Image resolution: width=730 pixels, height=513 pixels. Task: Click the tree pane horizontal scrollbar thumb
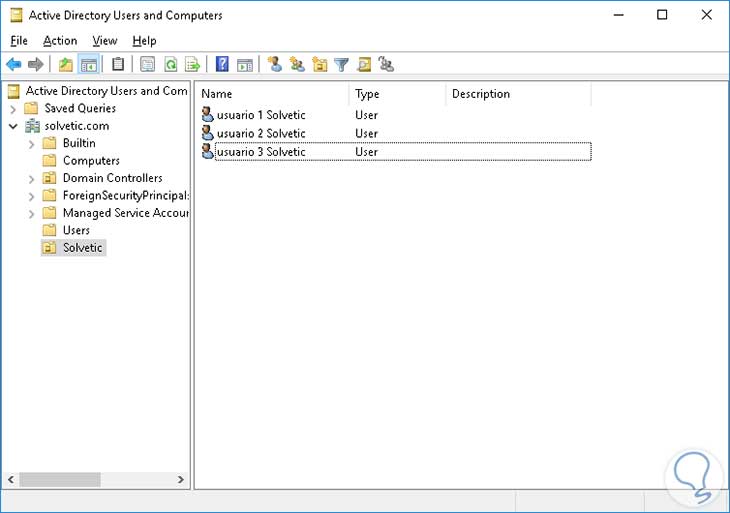pos(60,479)
